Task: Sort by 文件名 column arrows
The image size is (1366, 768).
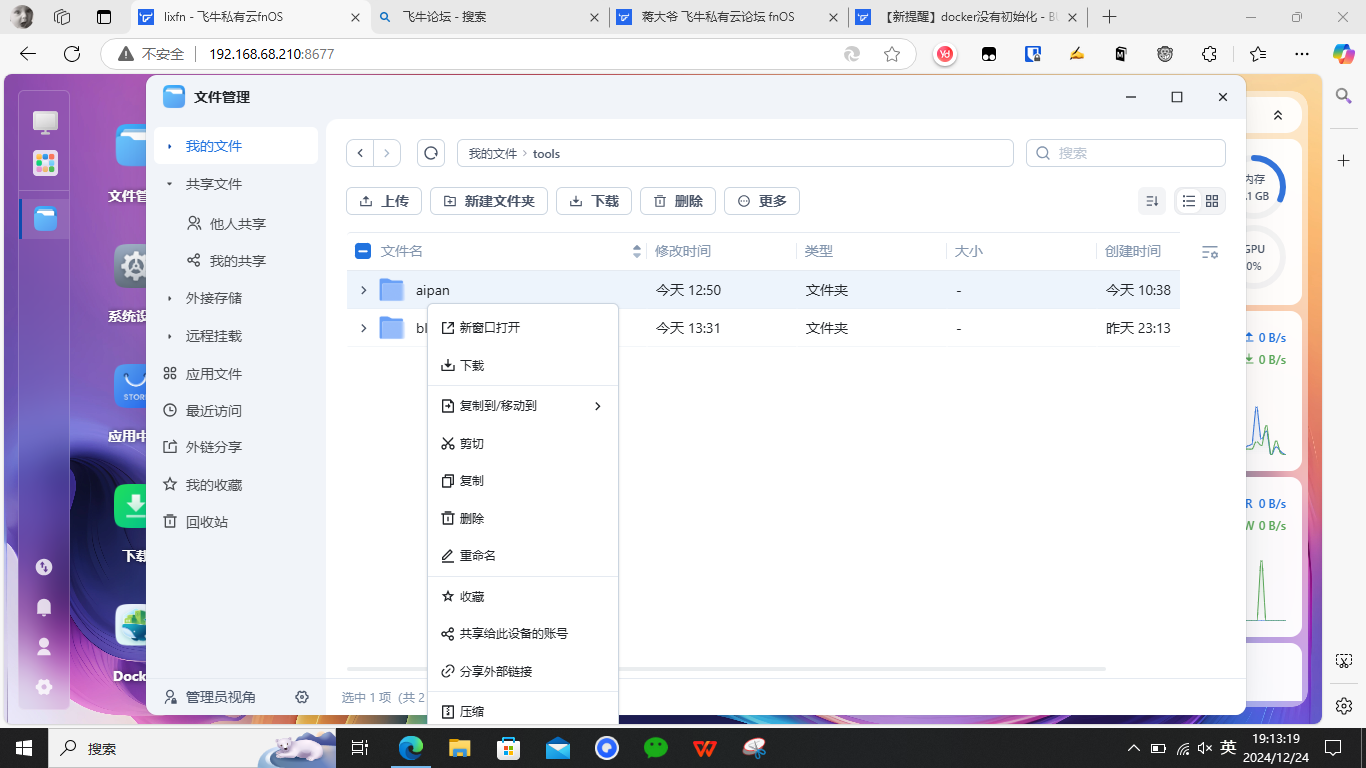Action: pyautogui.click(x=637, y=251)
